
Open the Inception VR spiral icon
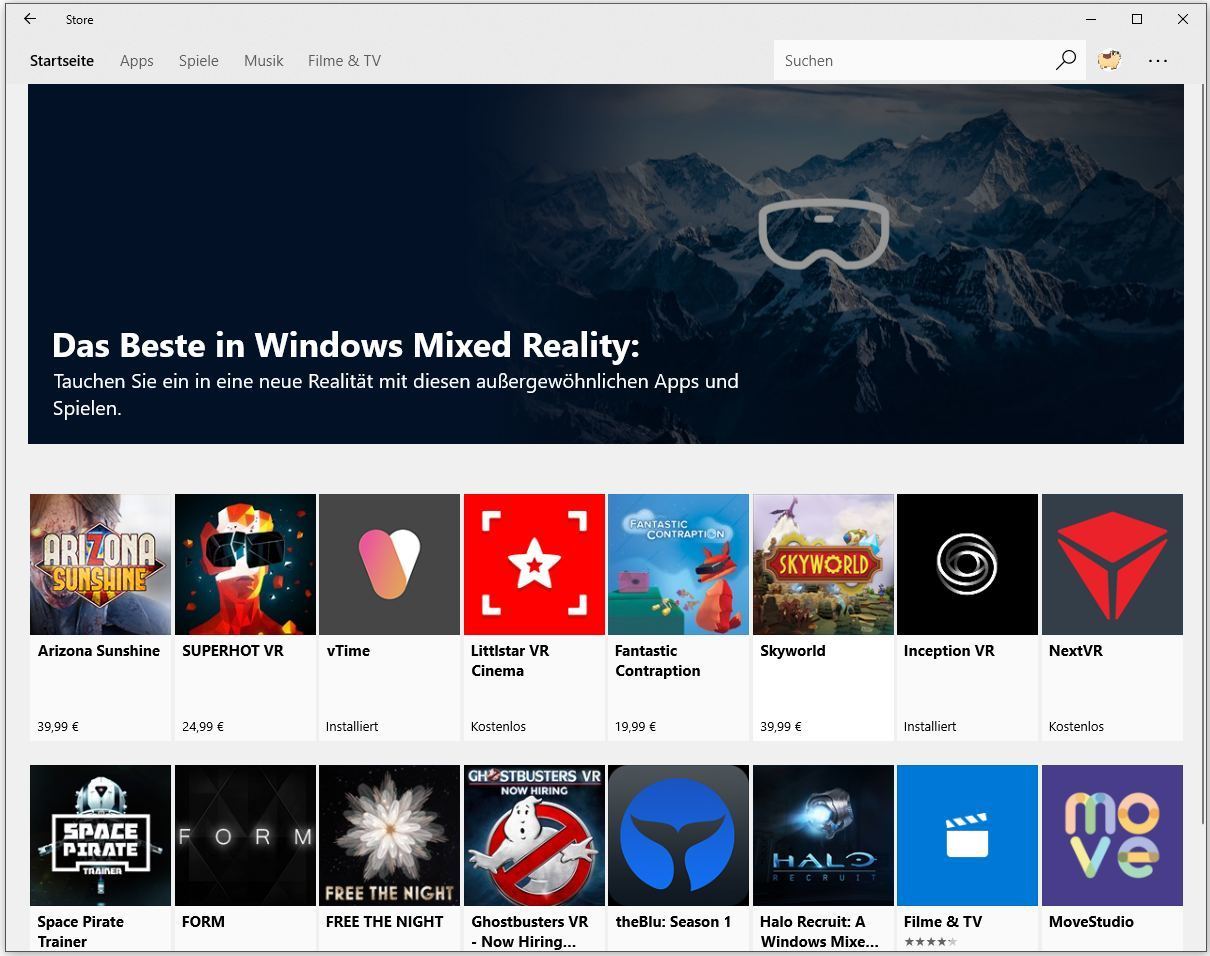coord(967,564)
